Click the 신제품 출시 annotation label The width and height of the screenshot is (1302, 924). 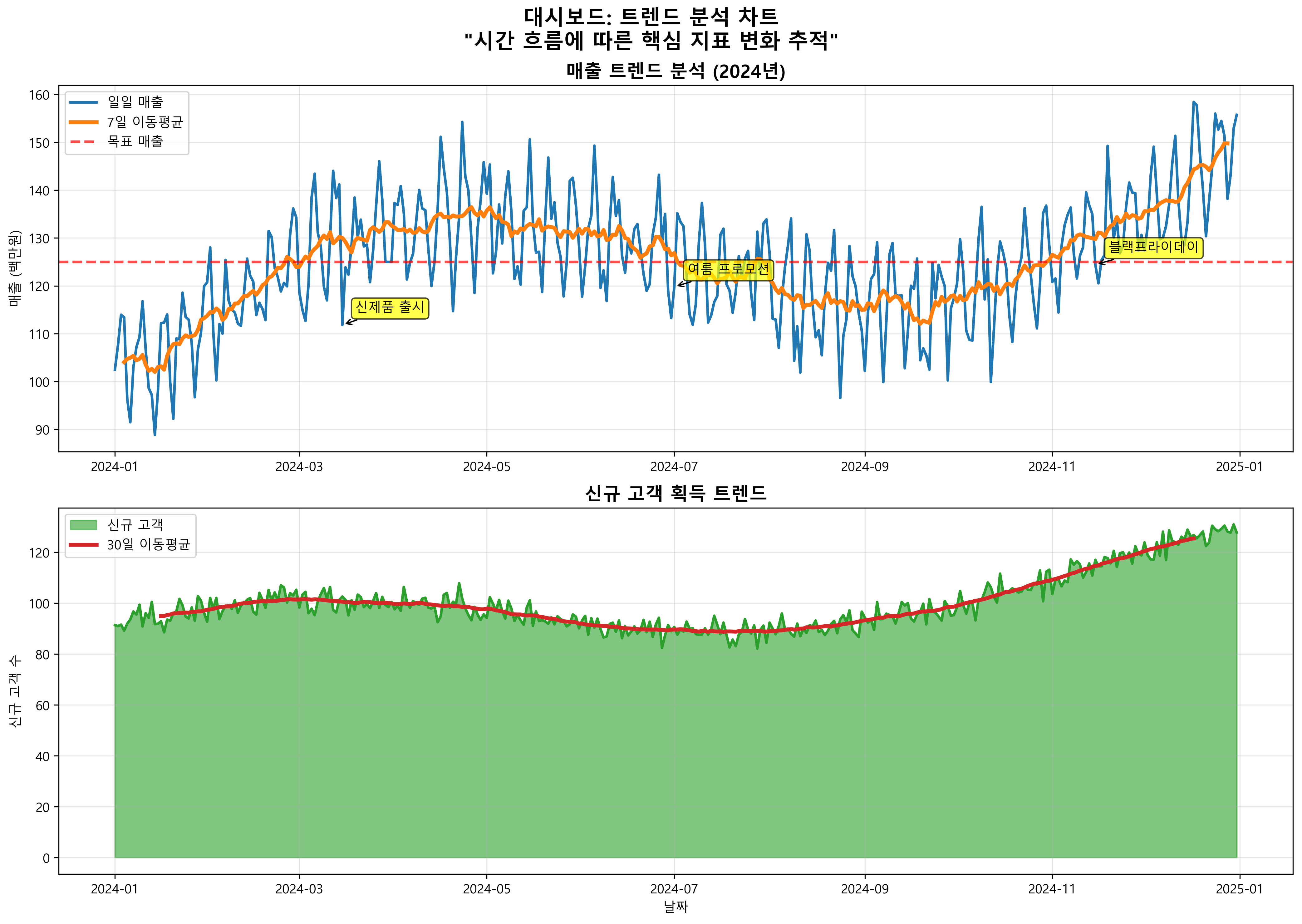[390, 308]
